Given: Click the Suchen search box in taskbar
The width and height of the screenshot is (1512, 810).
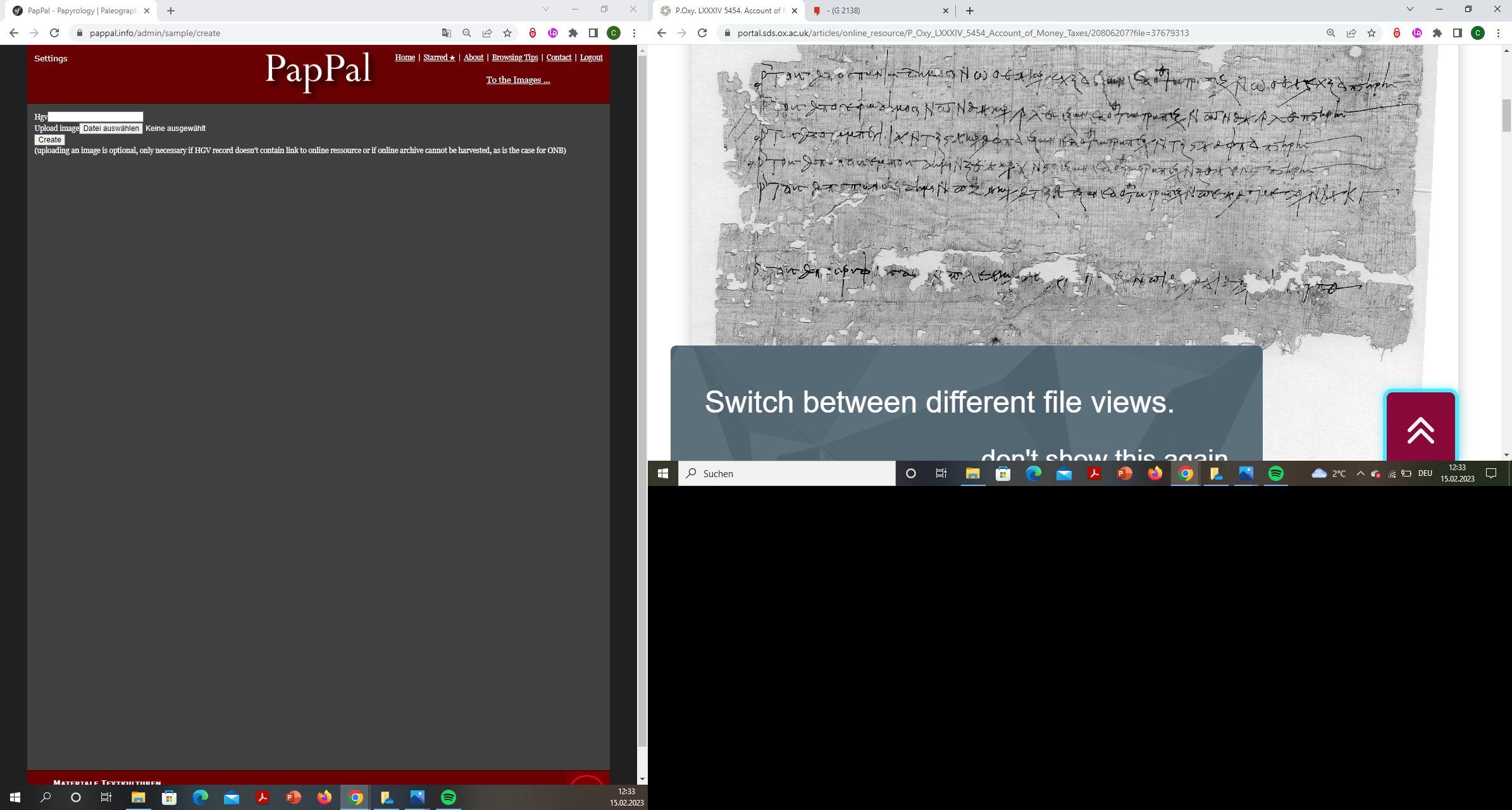Looking at the screenshot, I should pyautogui.click(x=787, y=473).
